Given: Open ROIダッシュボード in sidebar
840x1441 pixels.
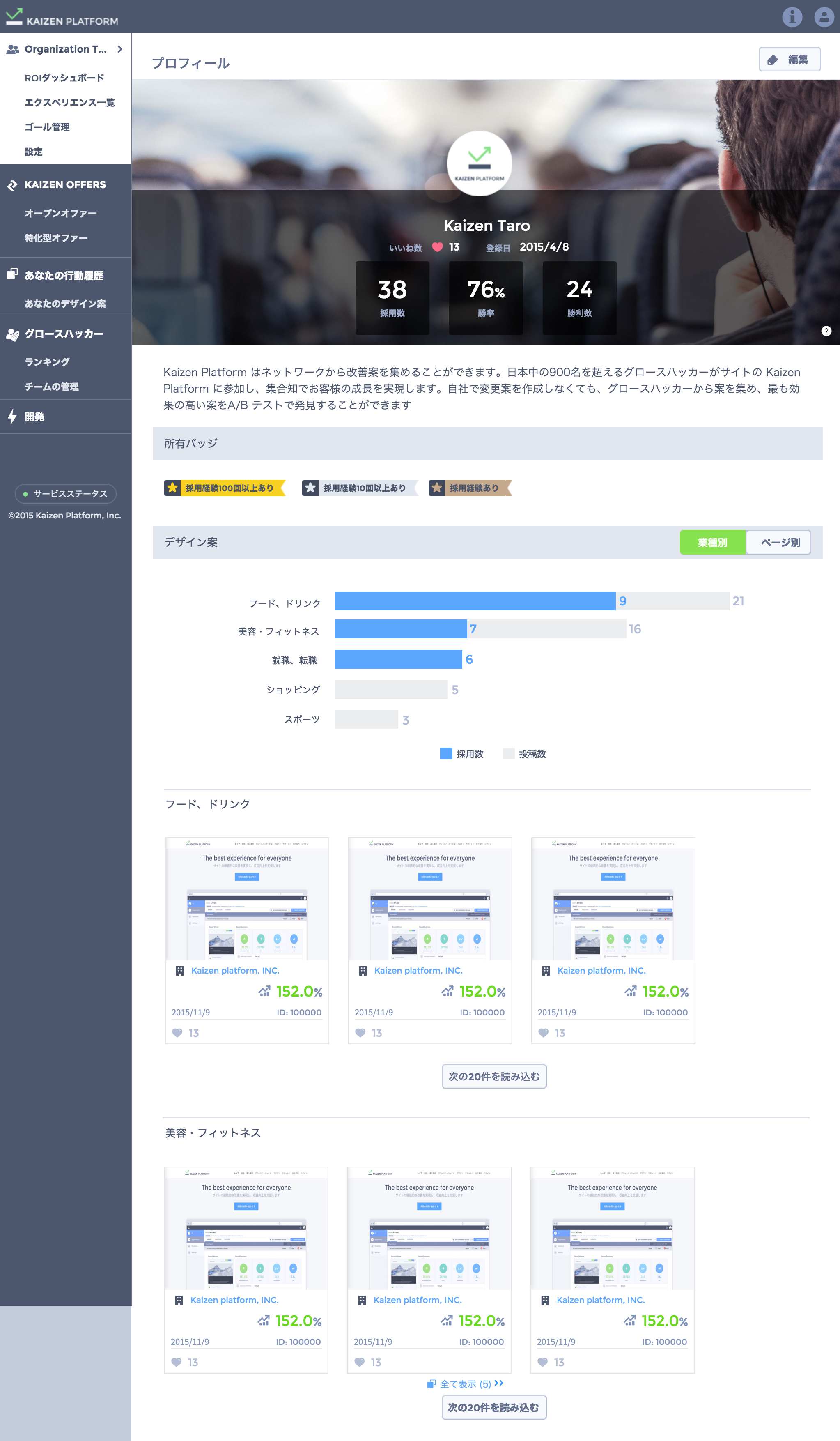Looking at the screenshot, I should pos(64,78).
